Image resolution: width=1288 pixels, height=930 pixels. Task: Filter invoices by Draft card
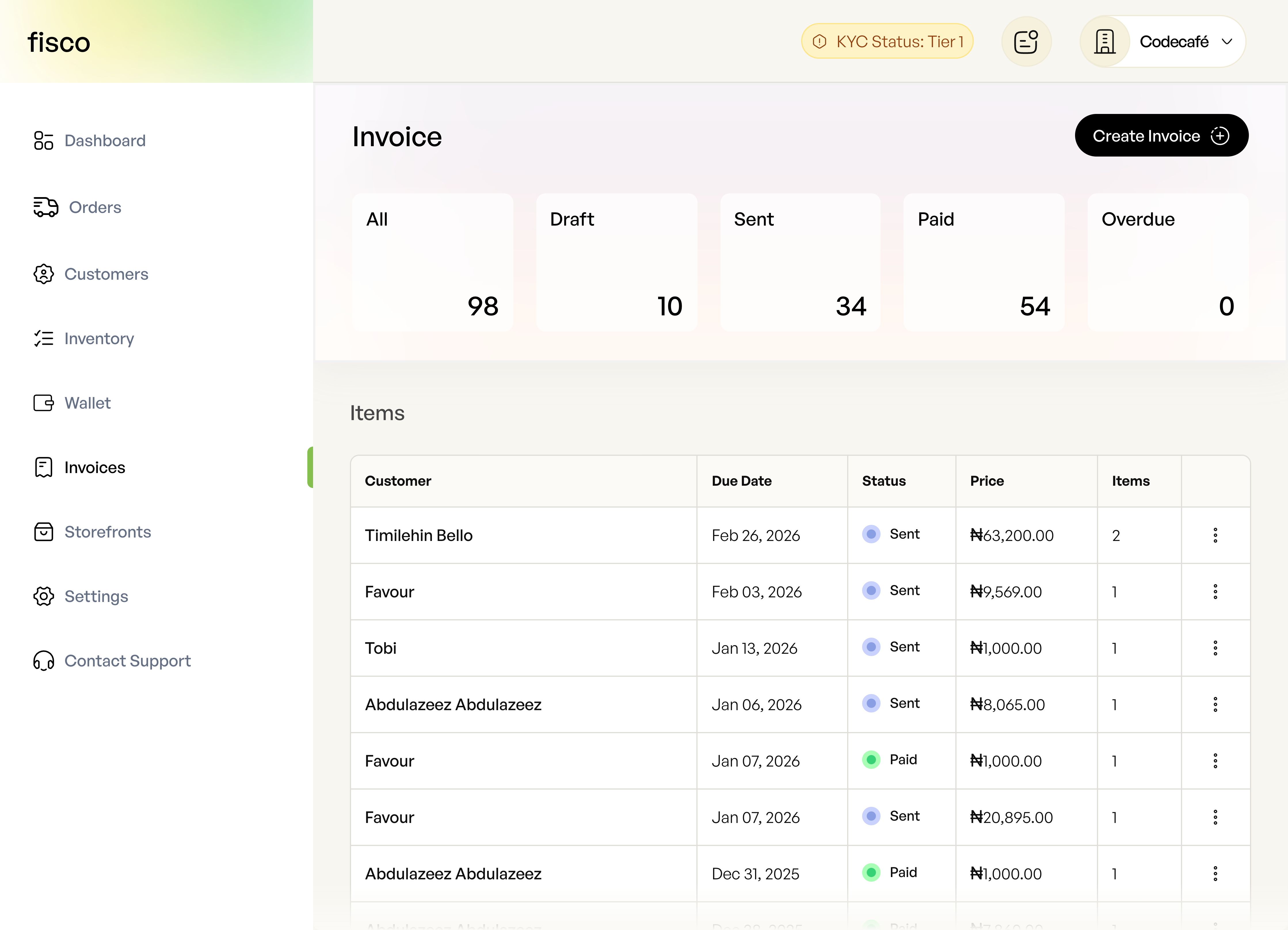(x=616, y=262)
